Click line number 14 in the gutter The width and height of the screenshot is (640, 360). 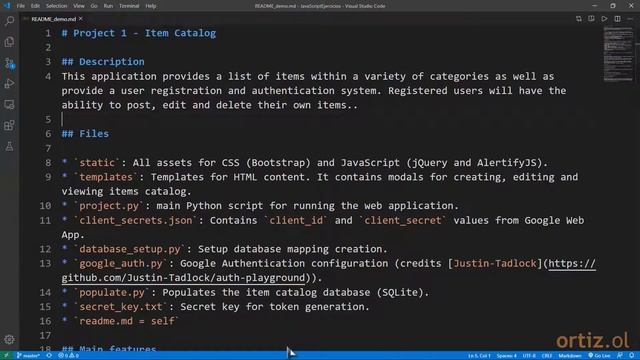click(x=45, y=293)
